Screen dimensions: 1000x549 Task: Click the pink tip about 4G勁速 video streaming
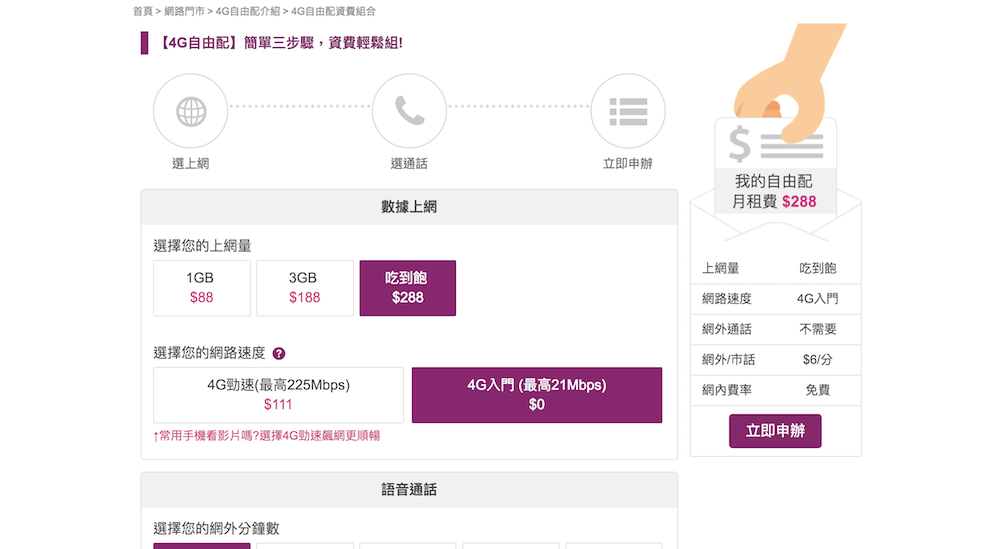[x=266, y=436]
